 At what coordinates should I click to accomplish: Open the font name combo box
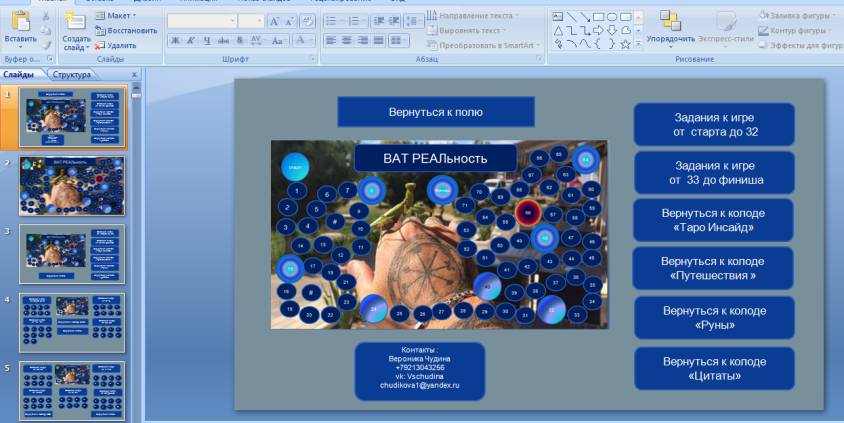click(201, 20)
